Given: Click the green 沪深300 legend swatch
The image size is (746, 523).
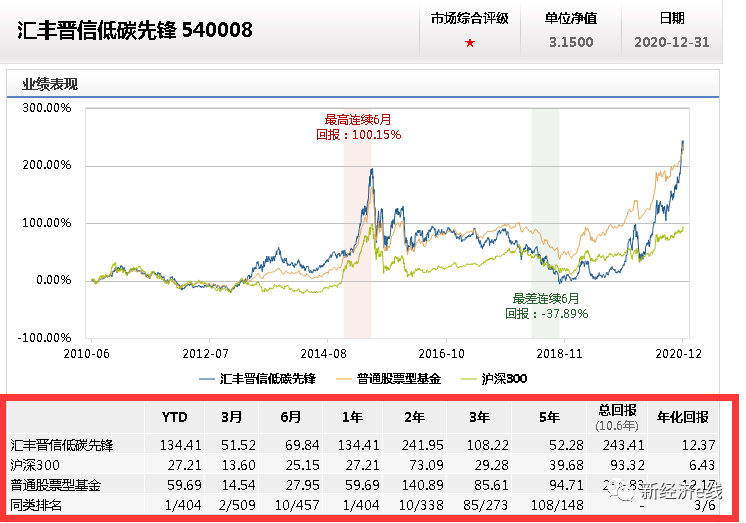Looking at the screenshot, I should click(x=469, y=379).
